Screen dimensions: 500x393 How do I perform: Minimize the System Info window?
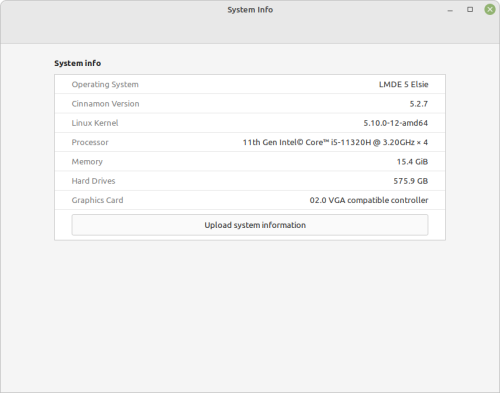tap(450, 10)
